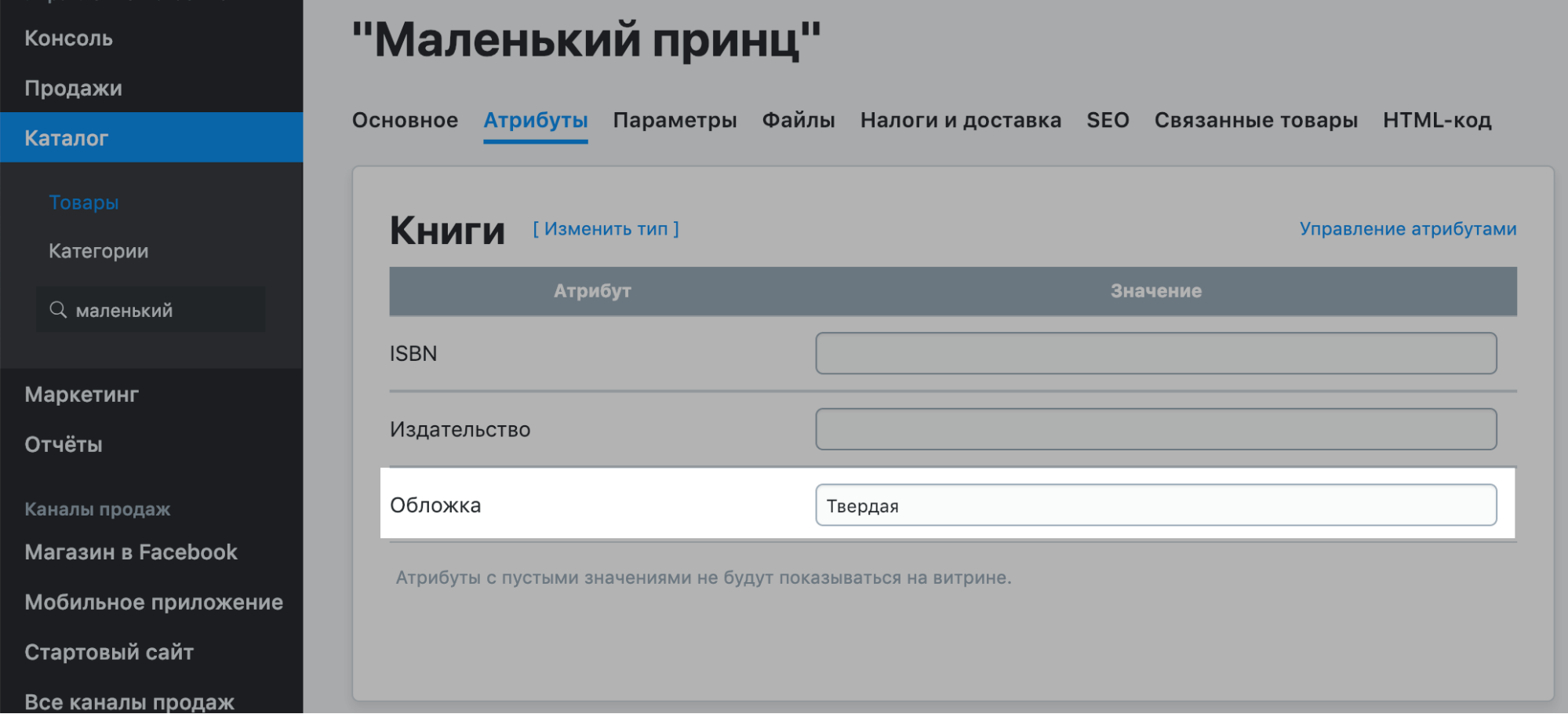Switch to the SEO tab

[x=1108, y=120]
